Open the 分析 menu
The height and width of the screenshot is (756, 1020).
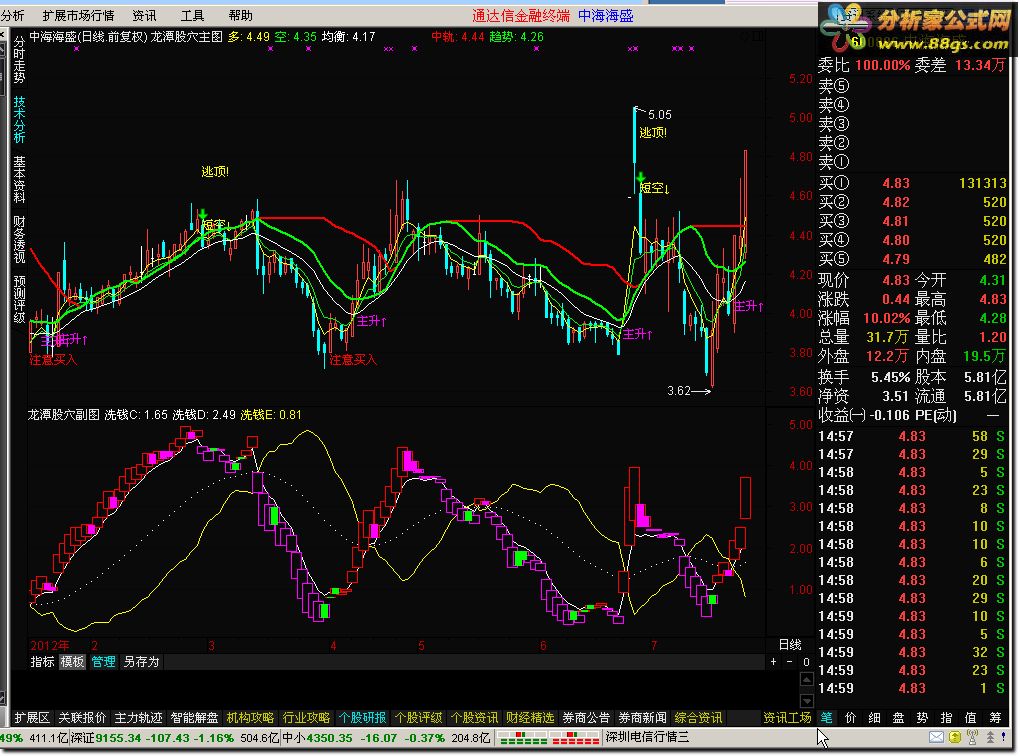coord(12,16)
